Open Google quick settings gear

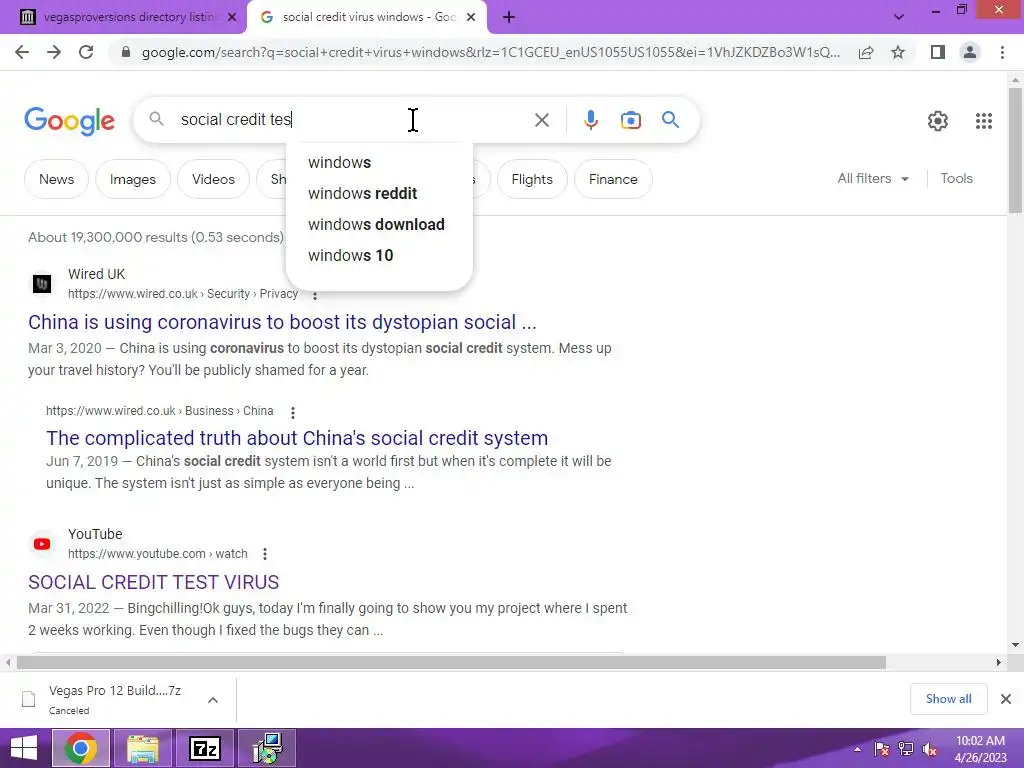click(938, 121)
